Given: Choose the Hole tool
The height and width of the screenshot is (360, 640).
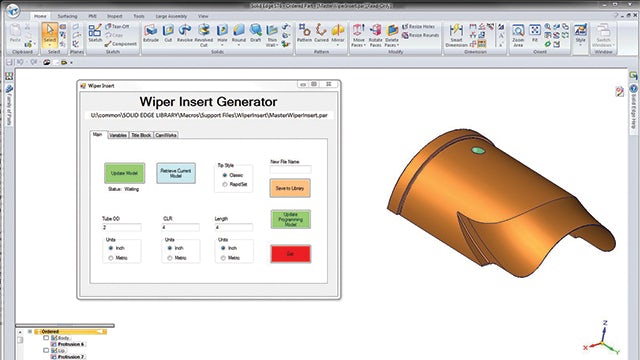Looking at the screenshot, I should 222,33.
